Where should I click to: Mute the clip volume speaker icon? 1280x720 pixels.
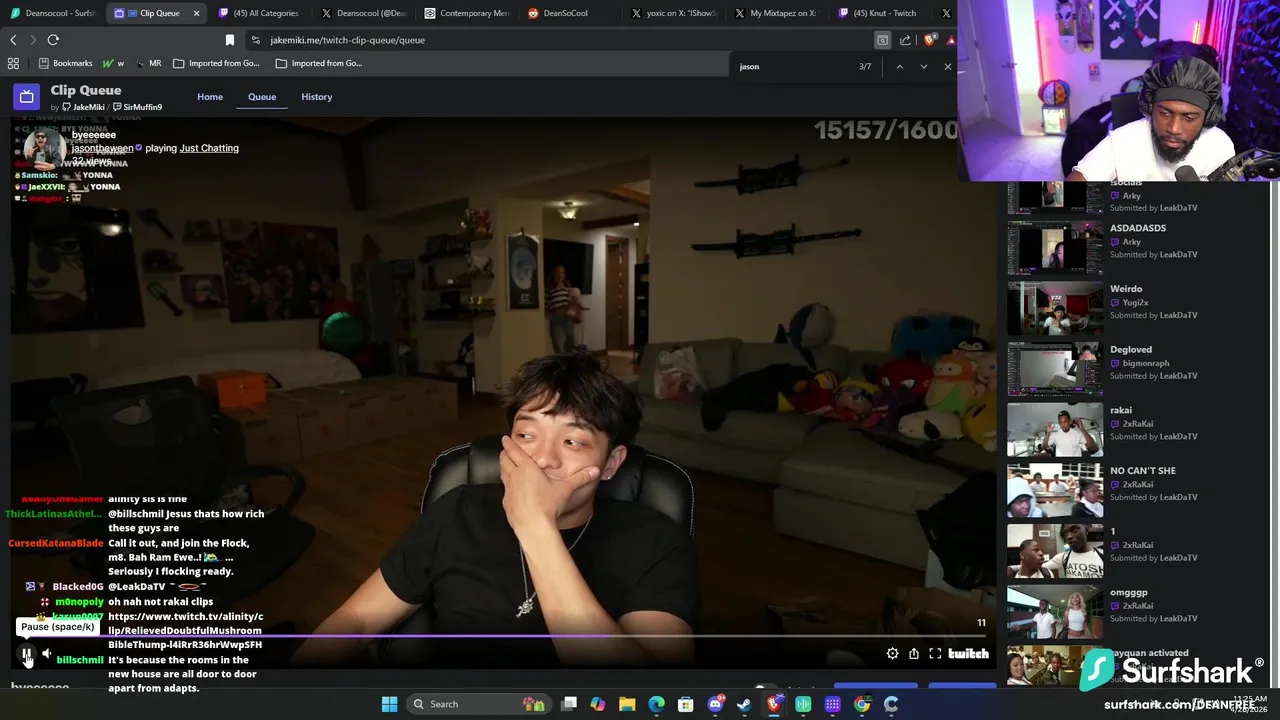pos(47,654)
